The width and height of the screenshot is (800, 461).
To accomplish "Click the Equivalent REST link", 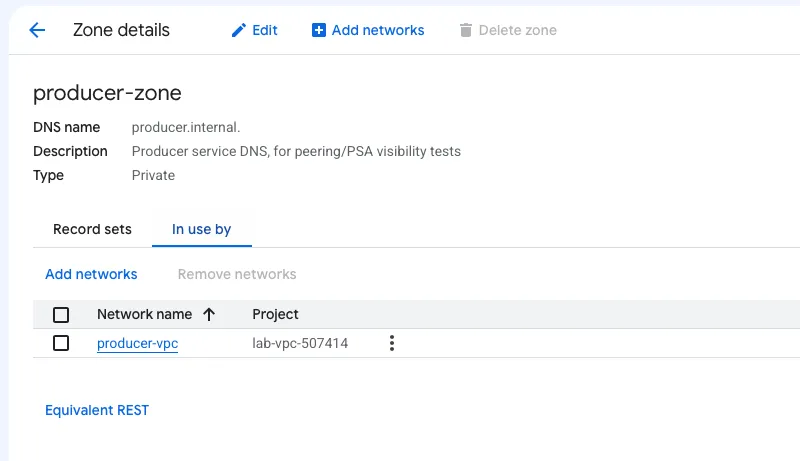I will click(x=97, y=411).
